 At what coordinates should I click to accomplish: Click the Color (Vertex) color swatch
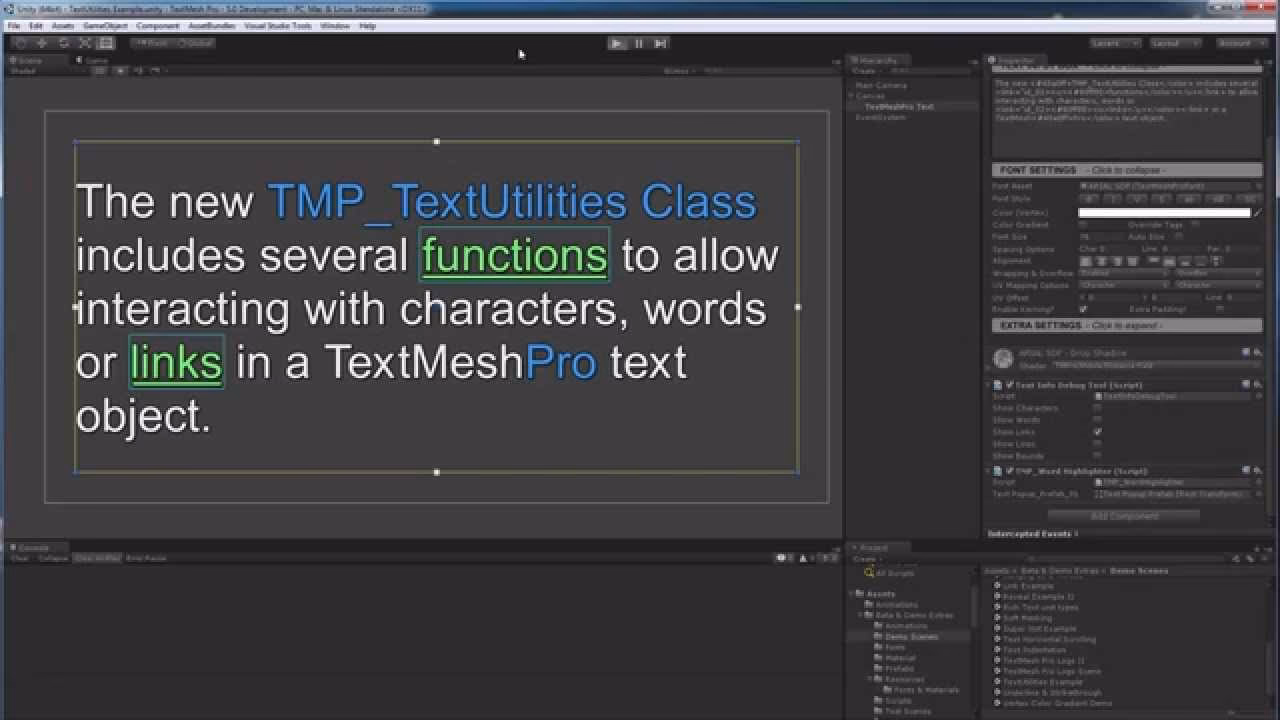click(x=1165, y=212)
